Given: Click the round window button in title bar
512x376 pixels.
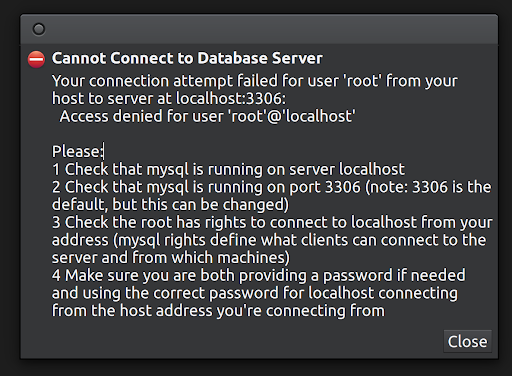Looking at the screenshot, I should tap(39, 29).
